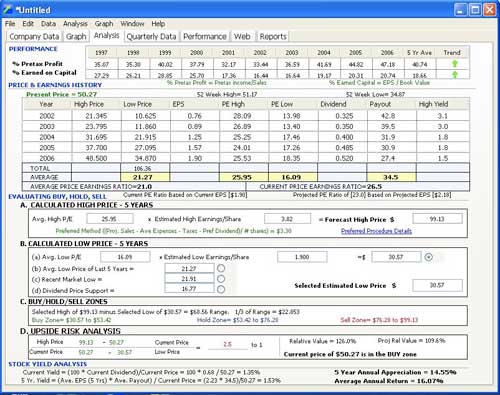Switch to the Quarterly Data tab
Screen dimensions: 500x395
pos(151,36)
